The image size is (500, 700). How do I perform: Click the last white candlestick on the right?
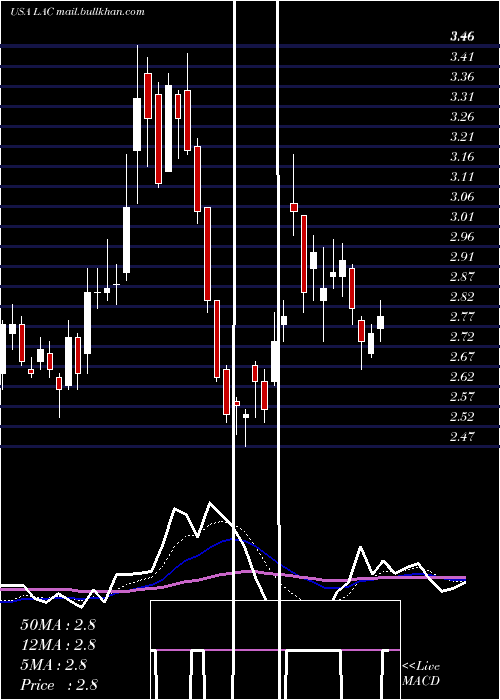(x=380, y=322)
